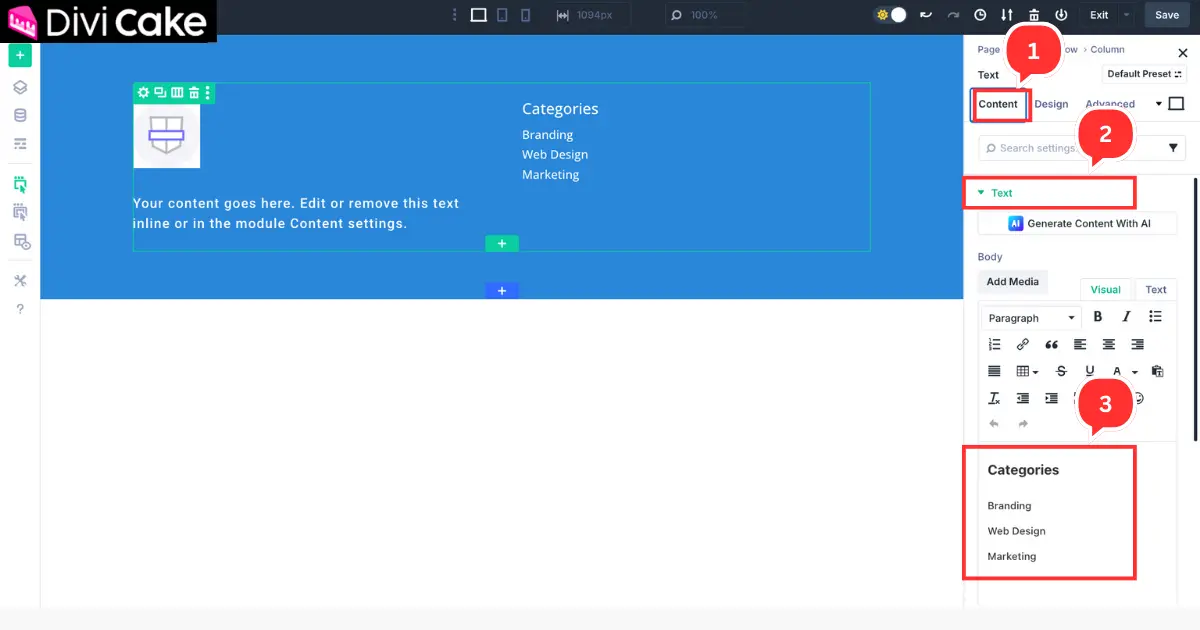Screen dimensions: 1200x630
Task: Open the Layers view in left sidebar
Action: (20, 88)
